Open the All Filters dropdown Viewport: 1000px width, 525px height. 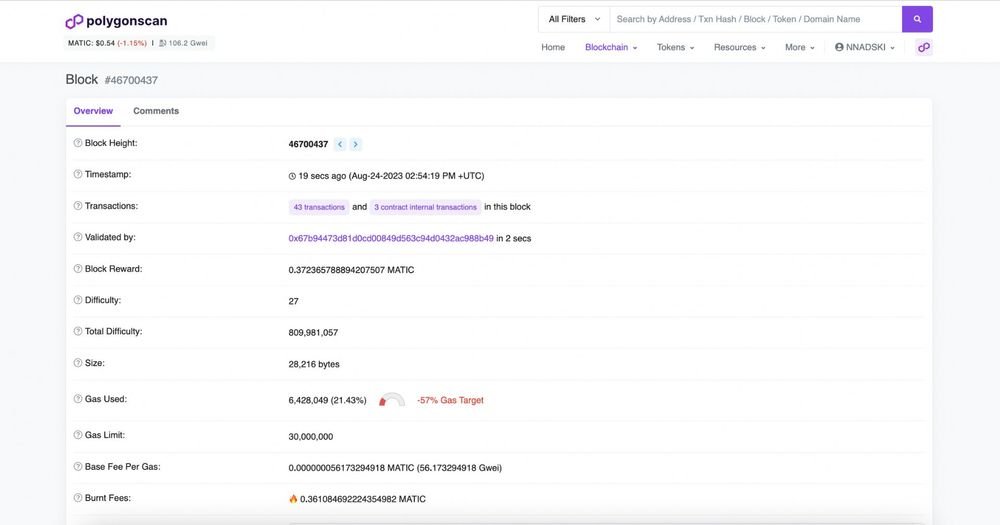574,19
